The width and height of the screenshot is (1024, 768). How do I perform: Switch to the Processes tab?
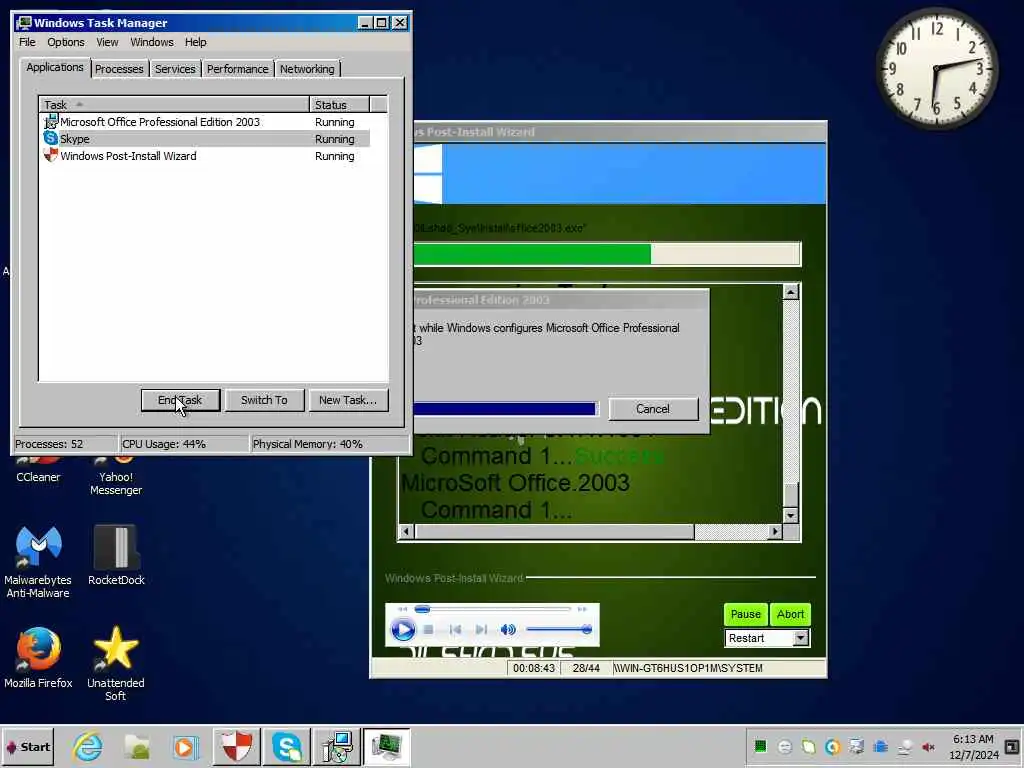[119, 69]
